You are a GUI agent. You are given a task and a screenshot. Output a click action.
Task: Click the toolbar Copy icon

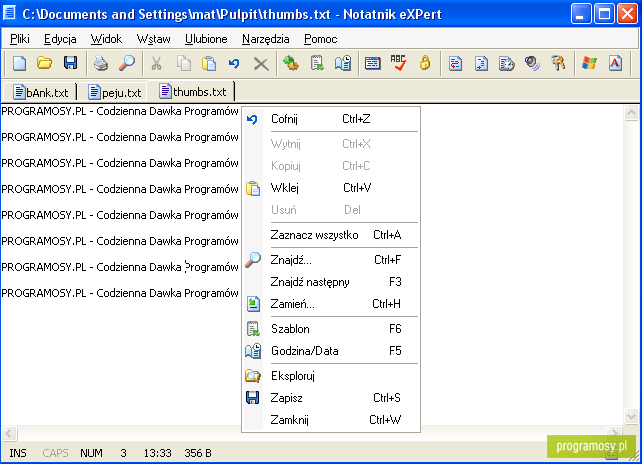(183, 63)
